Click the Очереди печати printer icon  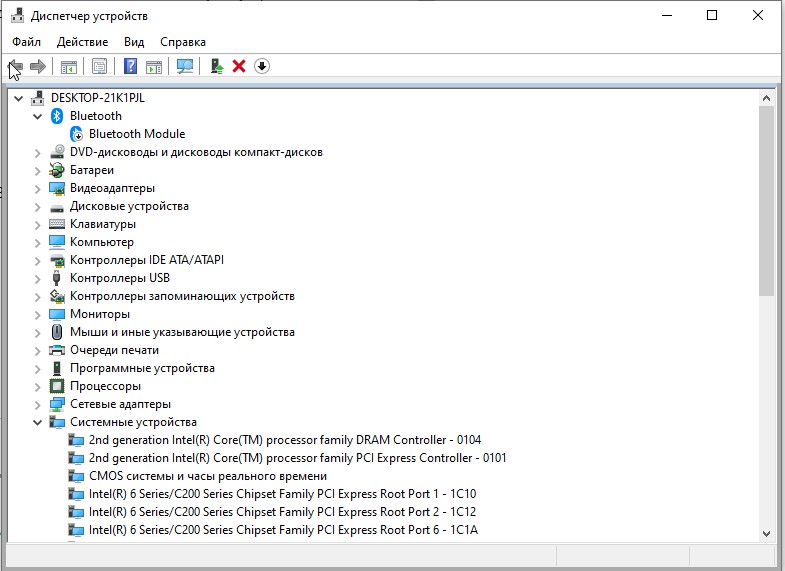(57, 350)
